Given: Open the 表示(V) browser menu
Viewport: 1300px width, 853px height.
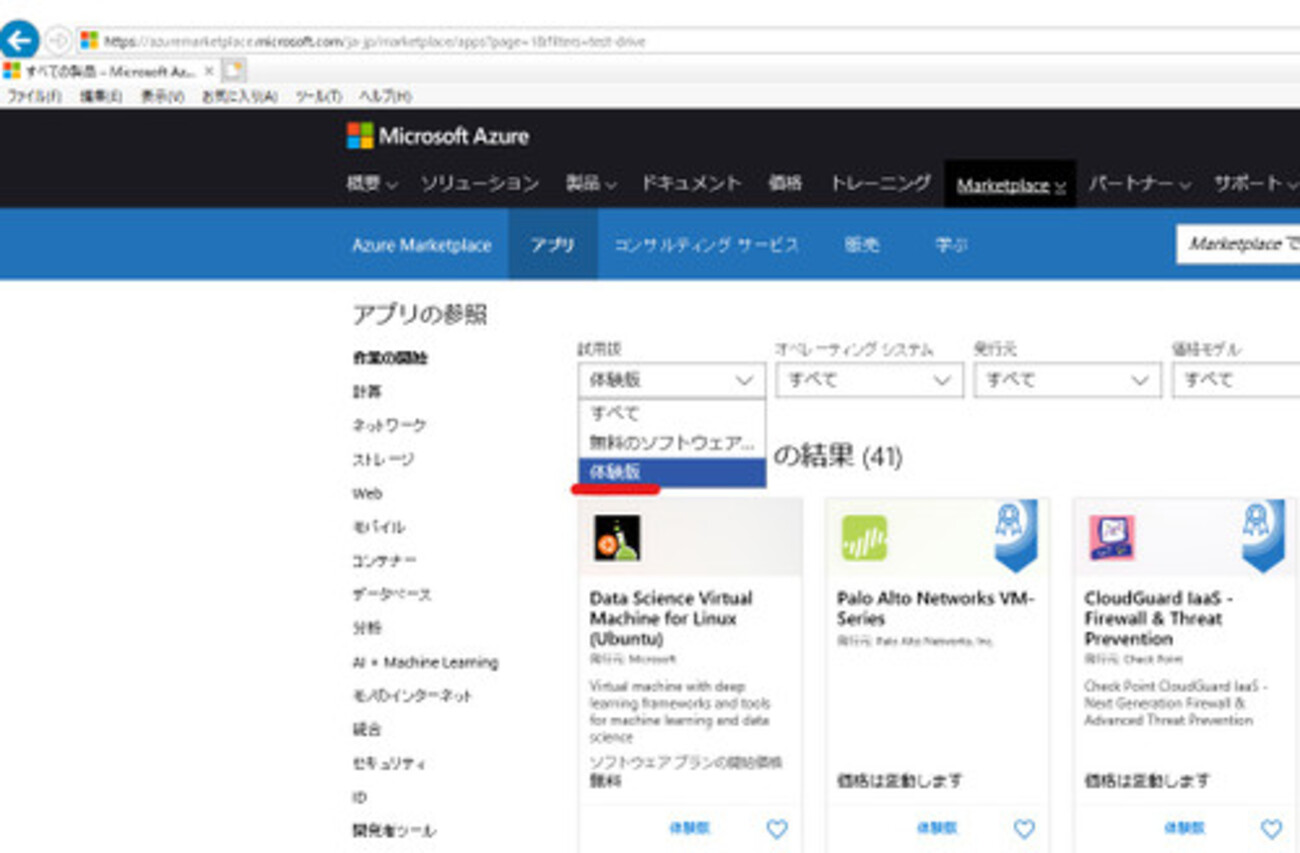Looking at the screenshot, I should (x=162, y=97).
